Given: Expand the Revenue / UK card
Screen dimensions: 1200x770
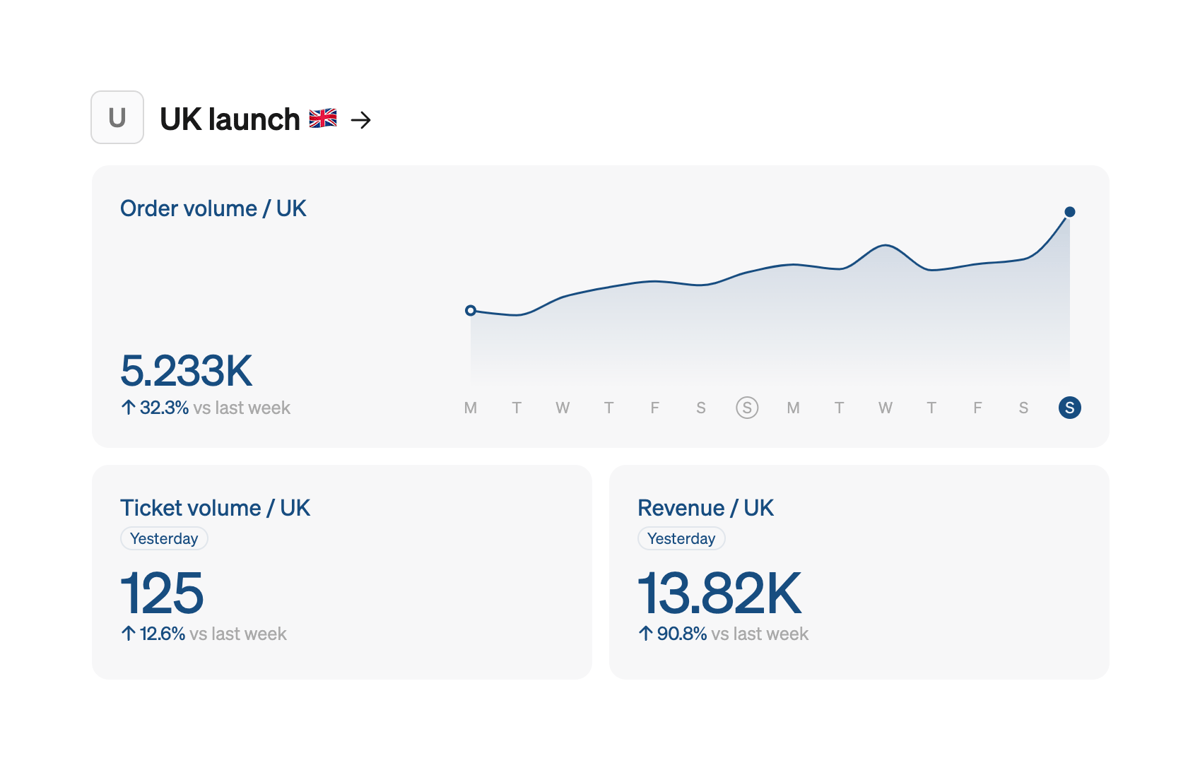Looking at the screenshot, I should (x=858, y=570).
